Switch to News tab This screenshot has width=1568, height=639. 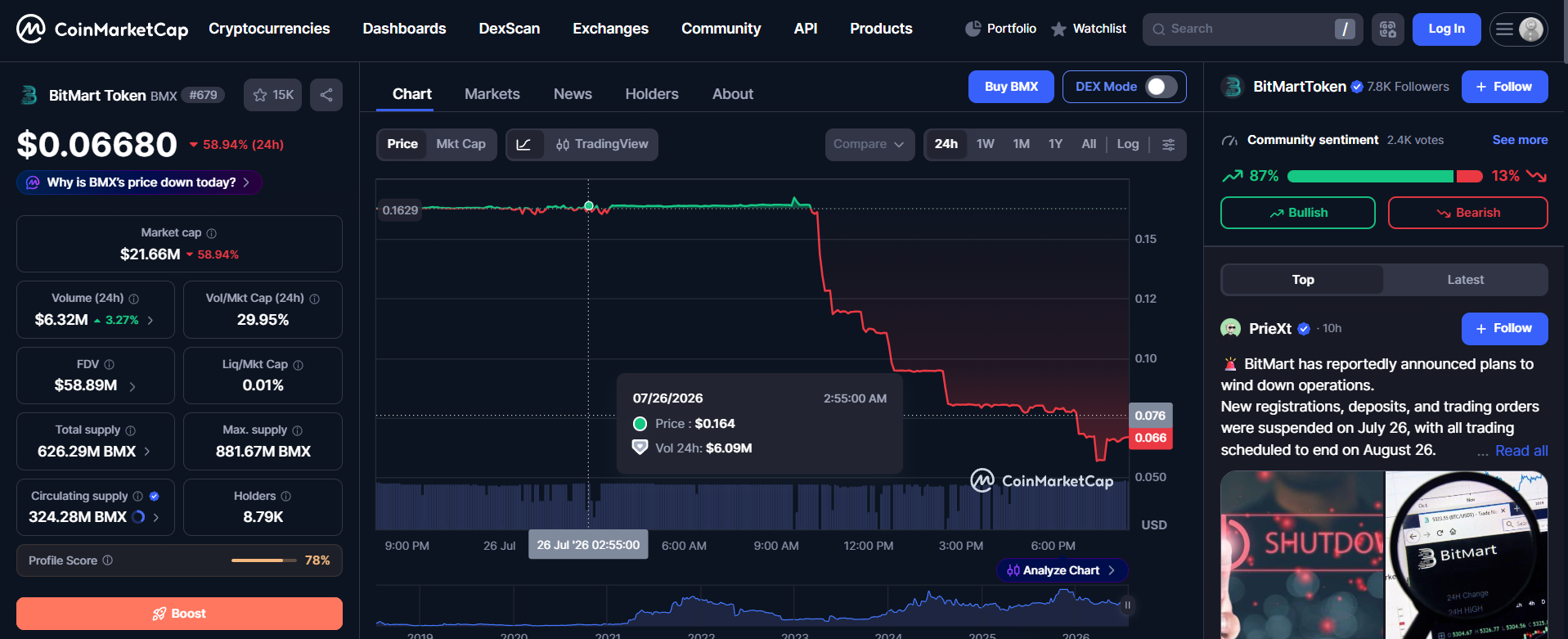click(573, 94)
